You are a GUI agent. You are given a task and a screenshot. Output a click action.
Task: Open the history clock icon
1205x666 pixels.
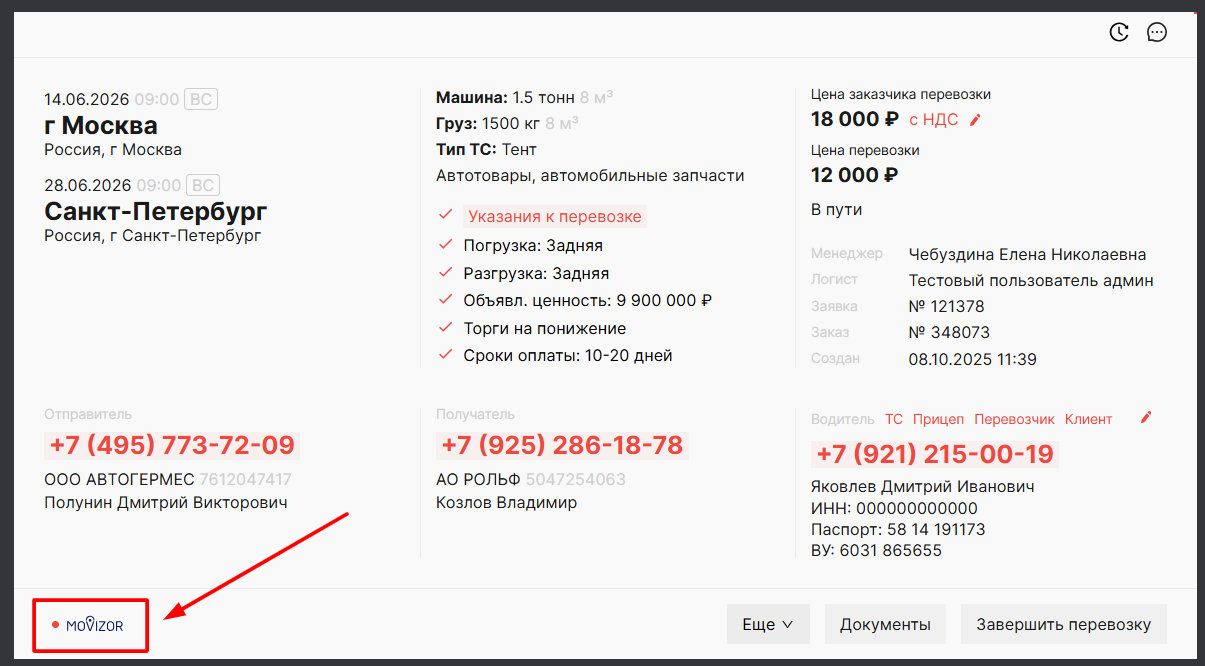point(1119,32)
